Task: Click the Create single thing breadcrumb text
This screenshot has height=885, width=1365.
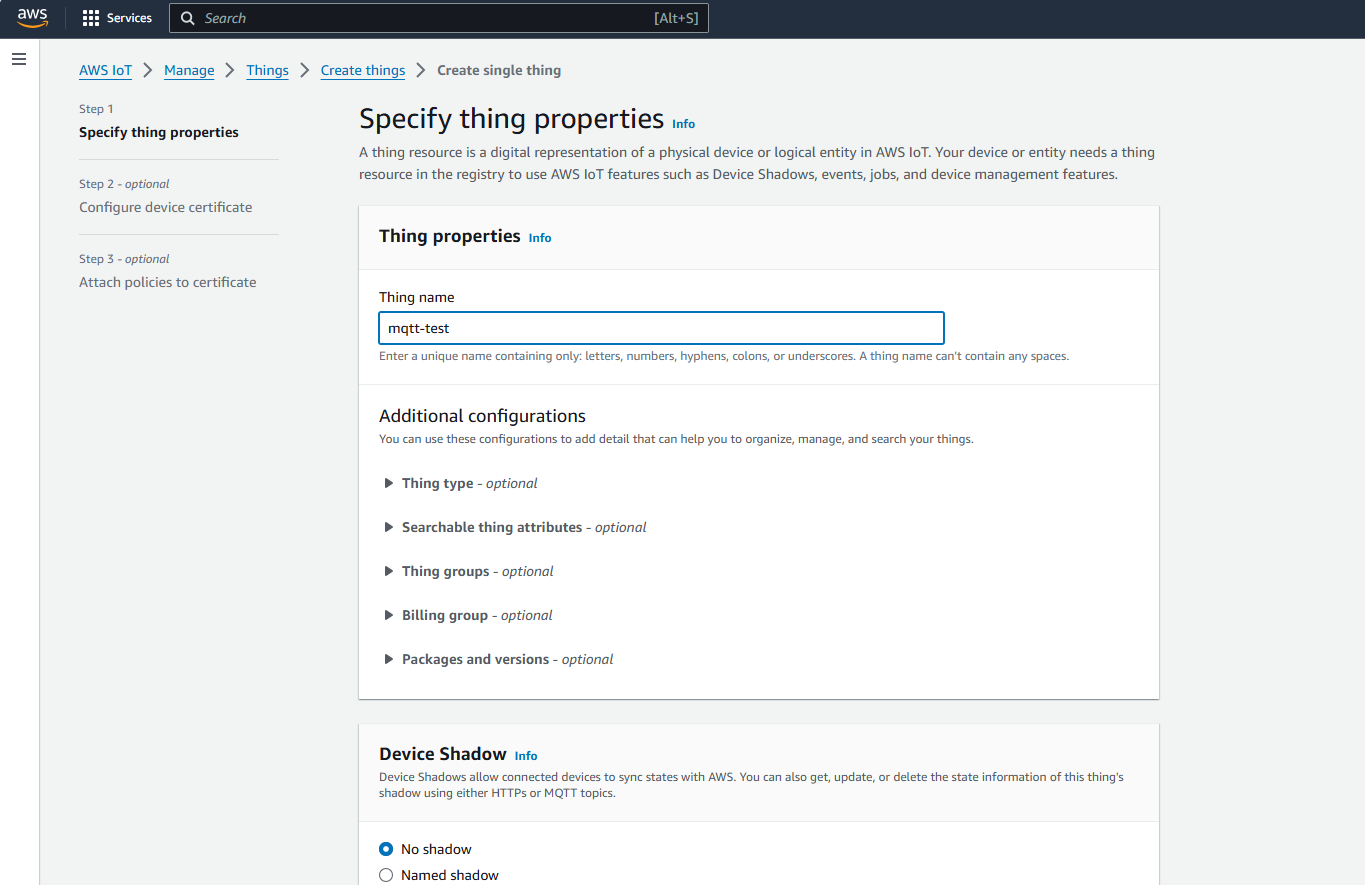Action: (x=499, y=70)
